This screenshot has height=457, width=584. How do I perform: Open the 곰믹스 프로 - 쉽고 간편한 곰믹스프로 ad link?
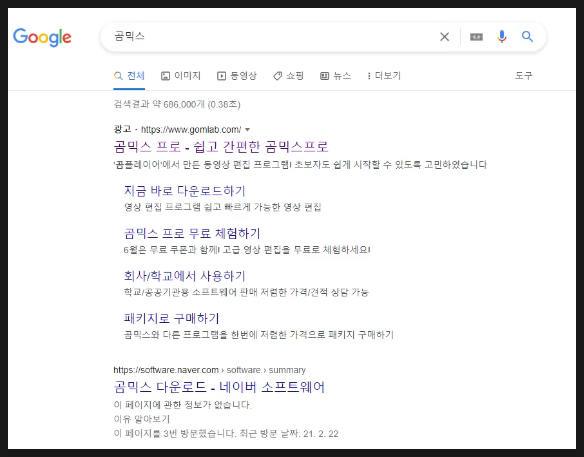tap(221, 147)
